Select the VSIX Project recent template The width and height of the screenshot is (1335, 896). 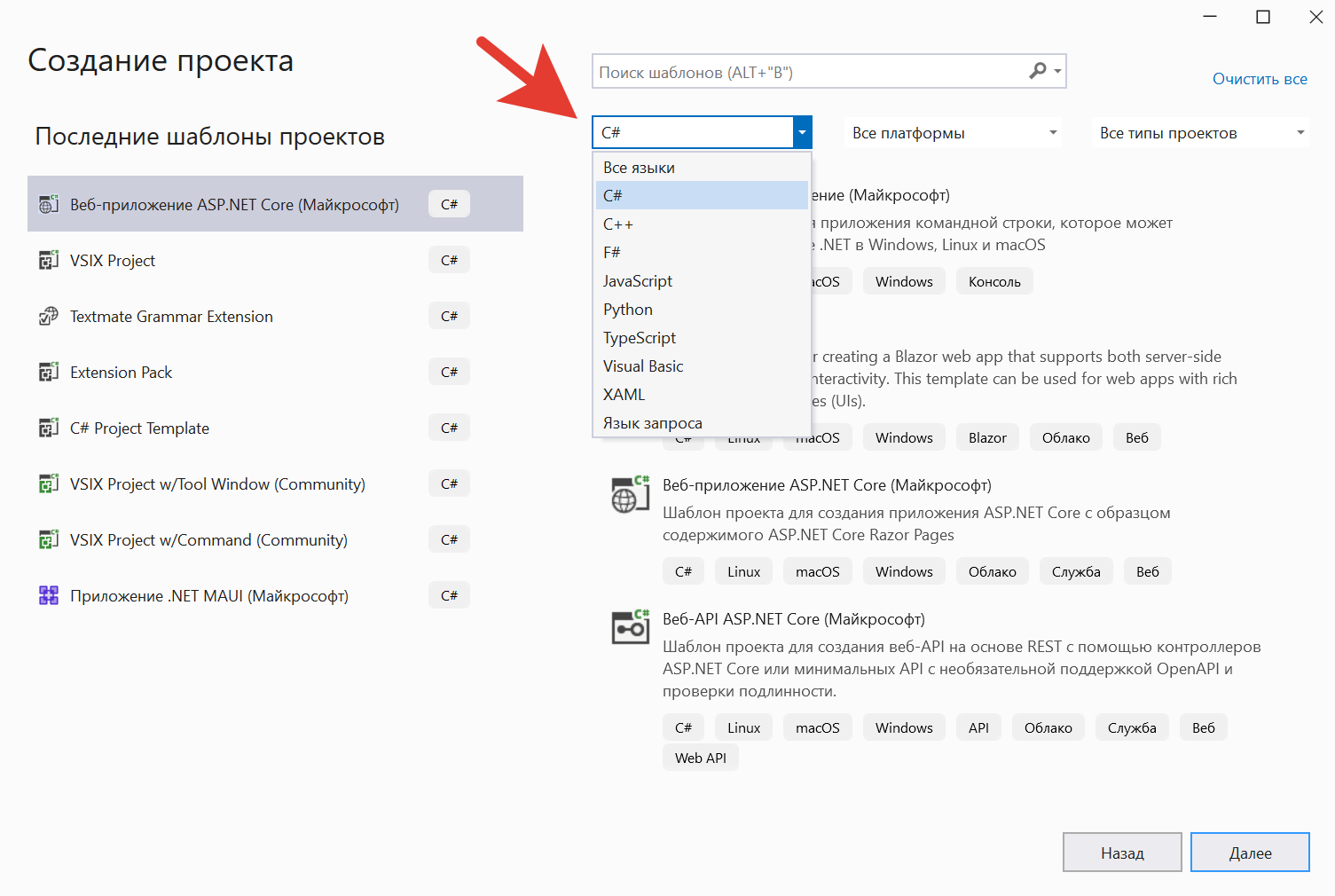click(275, 260)
